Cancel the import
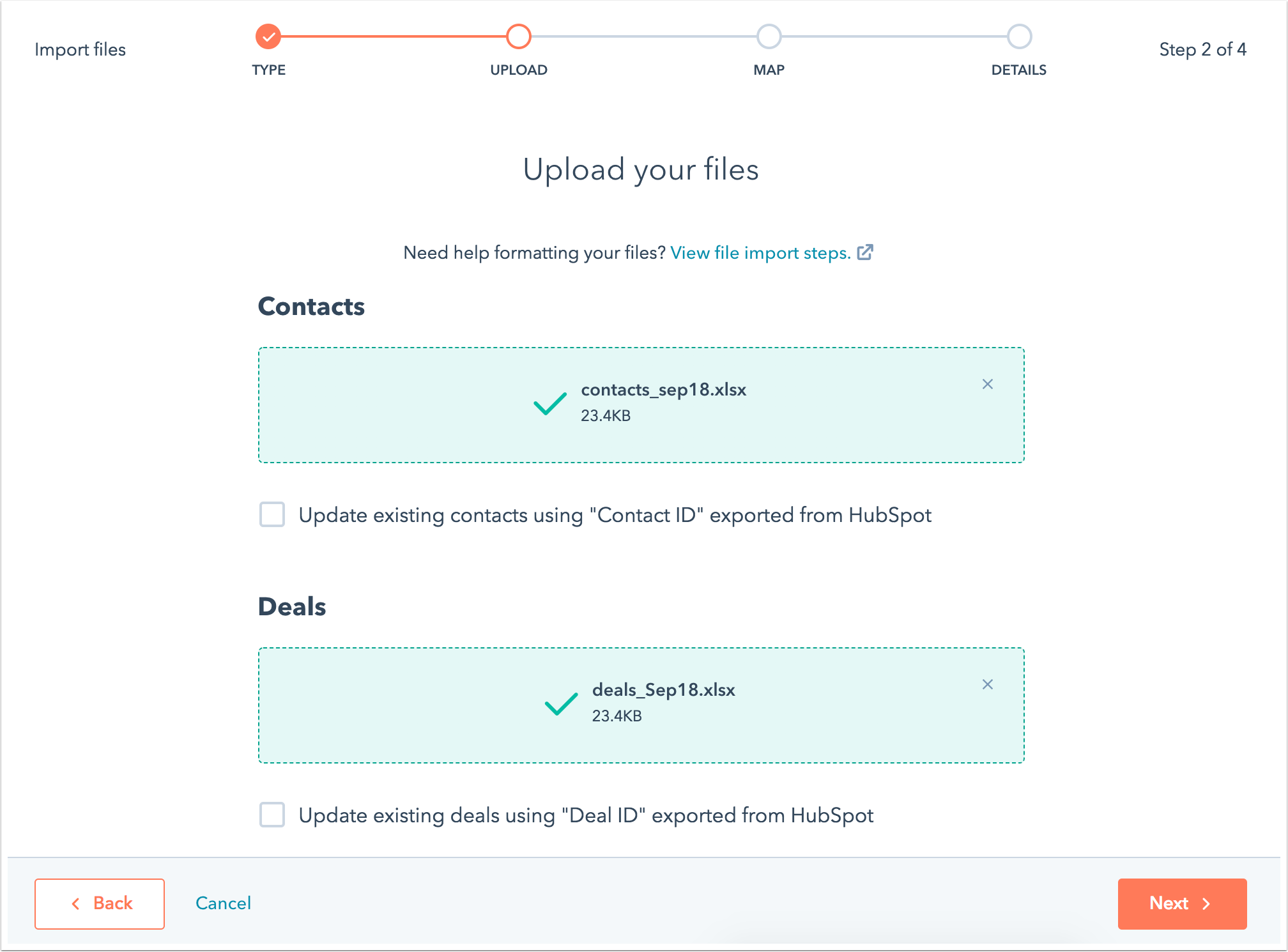Screen dimensions: 1288x952 223,903
